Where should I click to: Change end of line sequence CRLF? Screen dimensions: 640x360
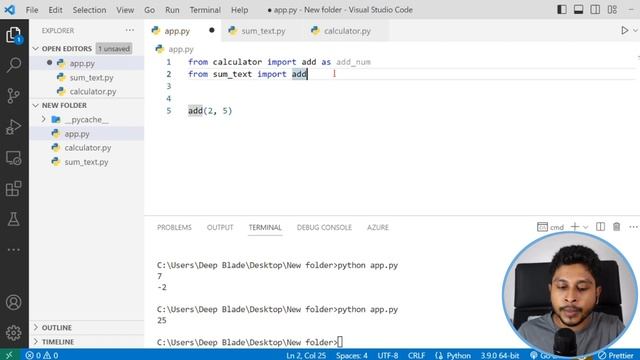coord(416,355)
